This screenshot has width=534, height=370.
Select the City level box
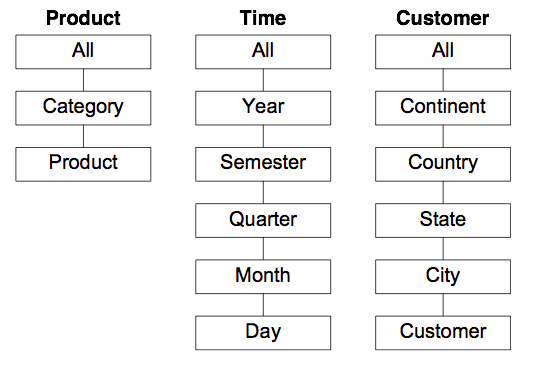[443, 277]
